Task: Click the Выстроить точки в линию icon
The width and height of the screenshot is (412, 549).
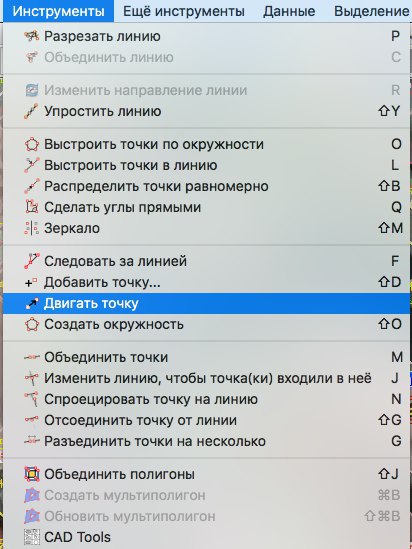Action: coord(32,165)
